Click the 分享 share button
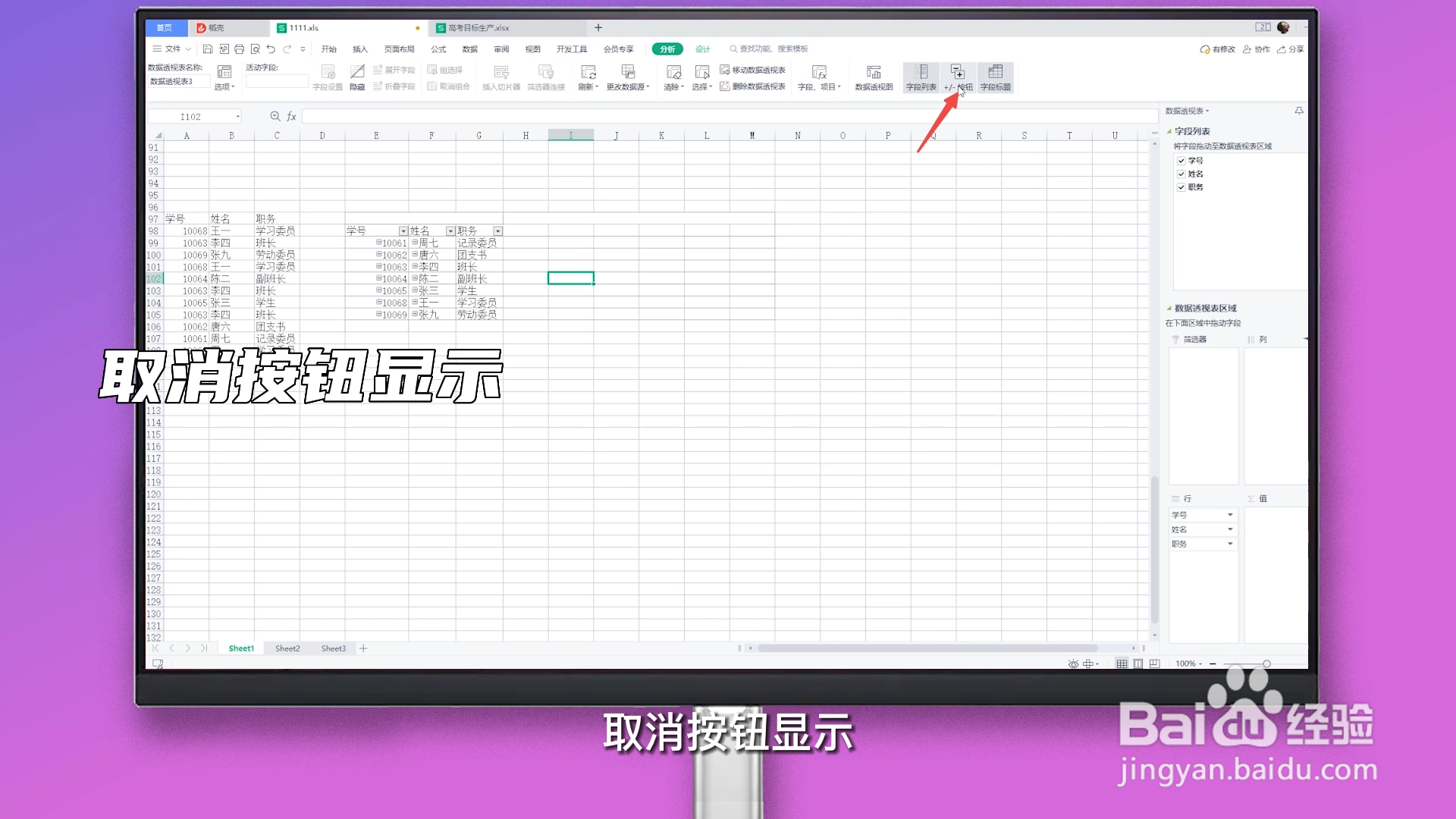This screenshot has height=819, width=1456. pyautogui.click(x=1292, y=49)
